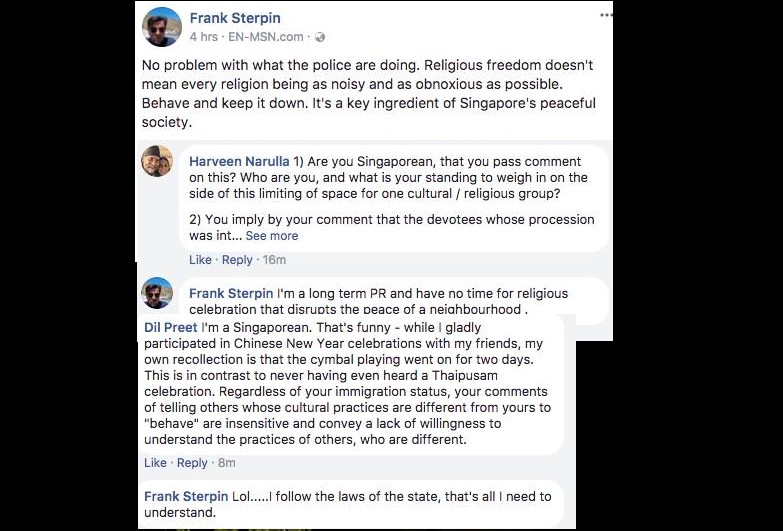
Task: Open Frank Sterpin name in PR reply
Action: click(x=231, y=293)
